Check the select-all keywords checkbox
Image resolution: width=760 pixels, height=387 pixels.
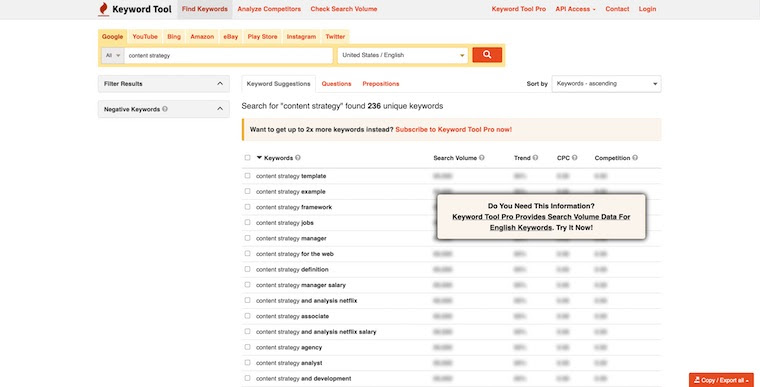tap(247, 158)
